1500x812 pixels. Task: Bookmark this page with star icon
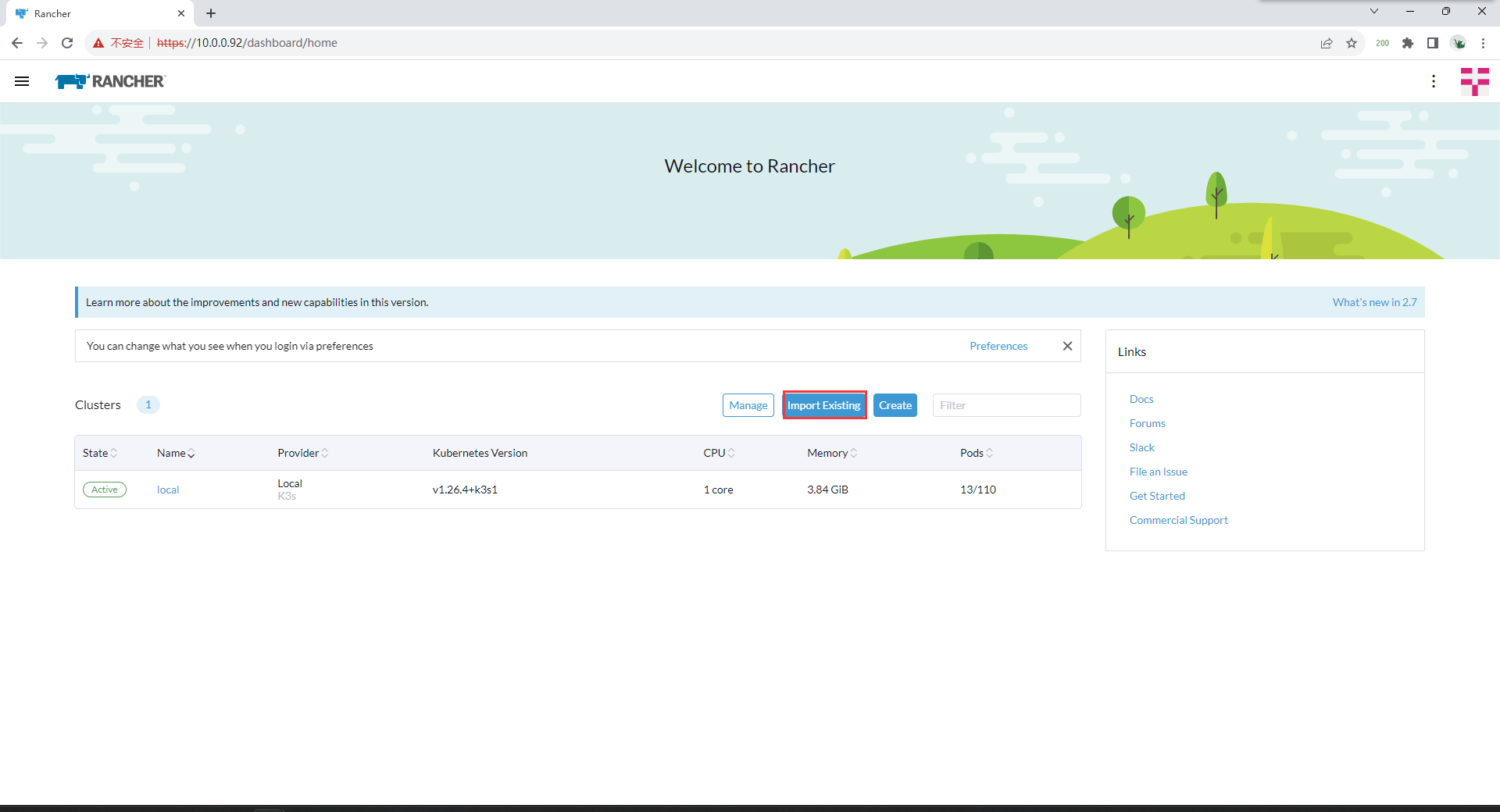click(1352, 43)
